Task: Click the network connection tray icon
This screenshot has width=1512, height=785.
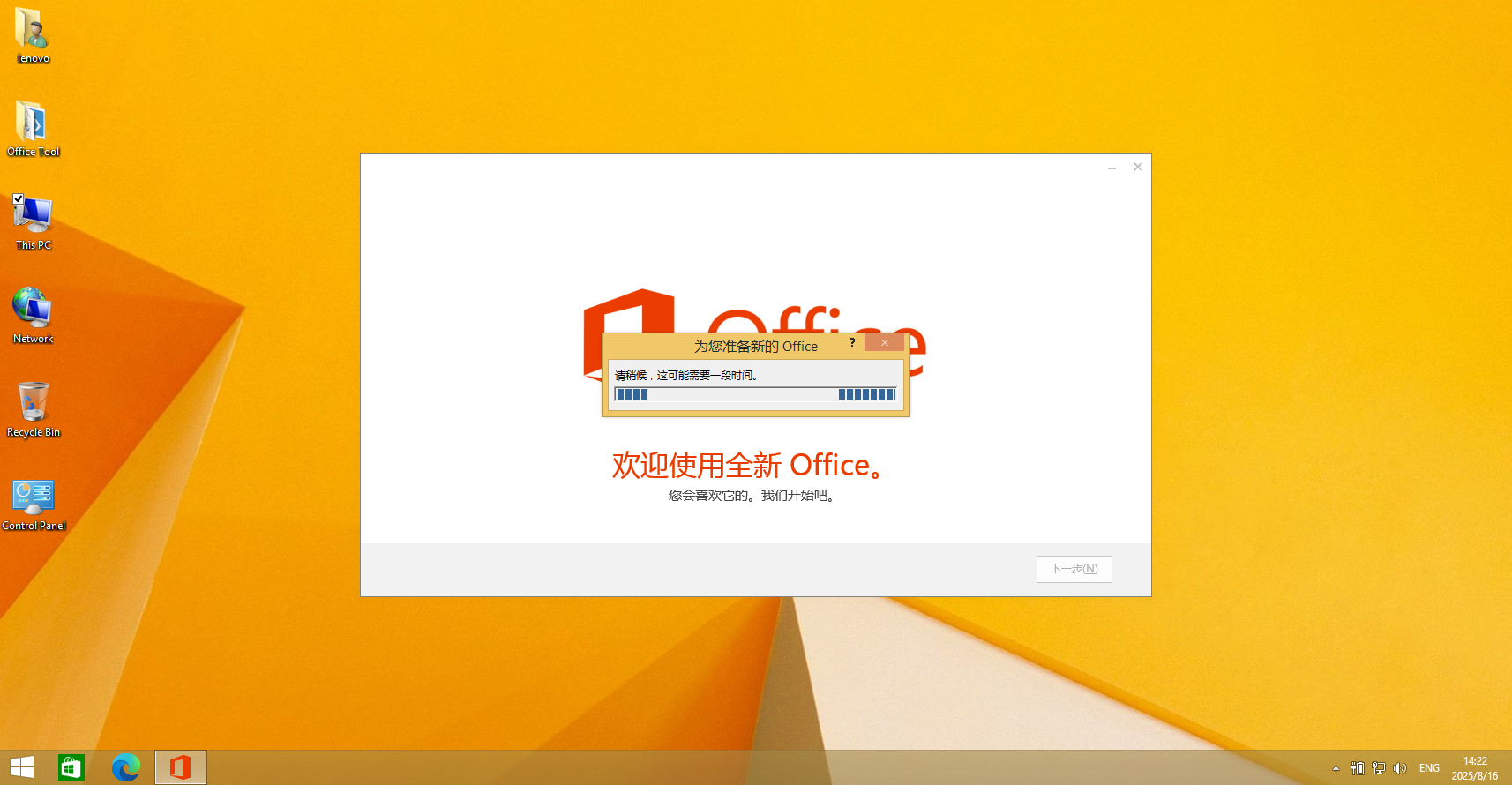Action: (1379, 768)
